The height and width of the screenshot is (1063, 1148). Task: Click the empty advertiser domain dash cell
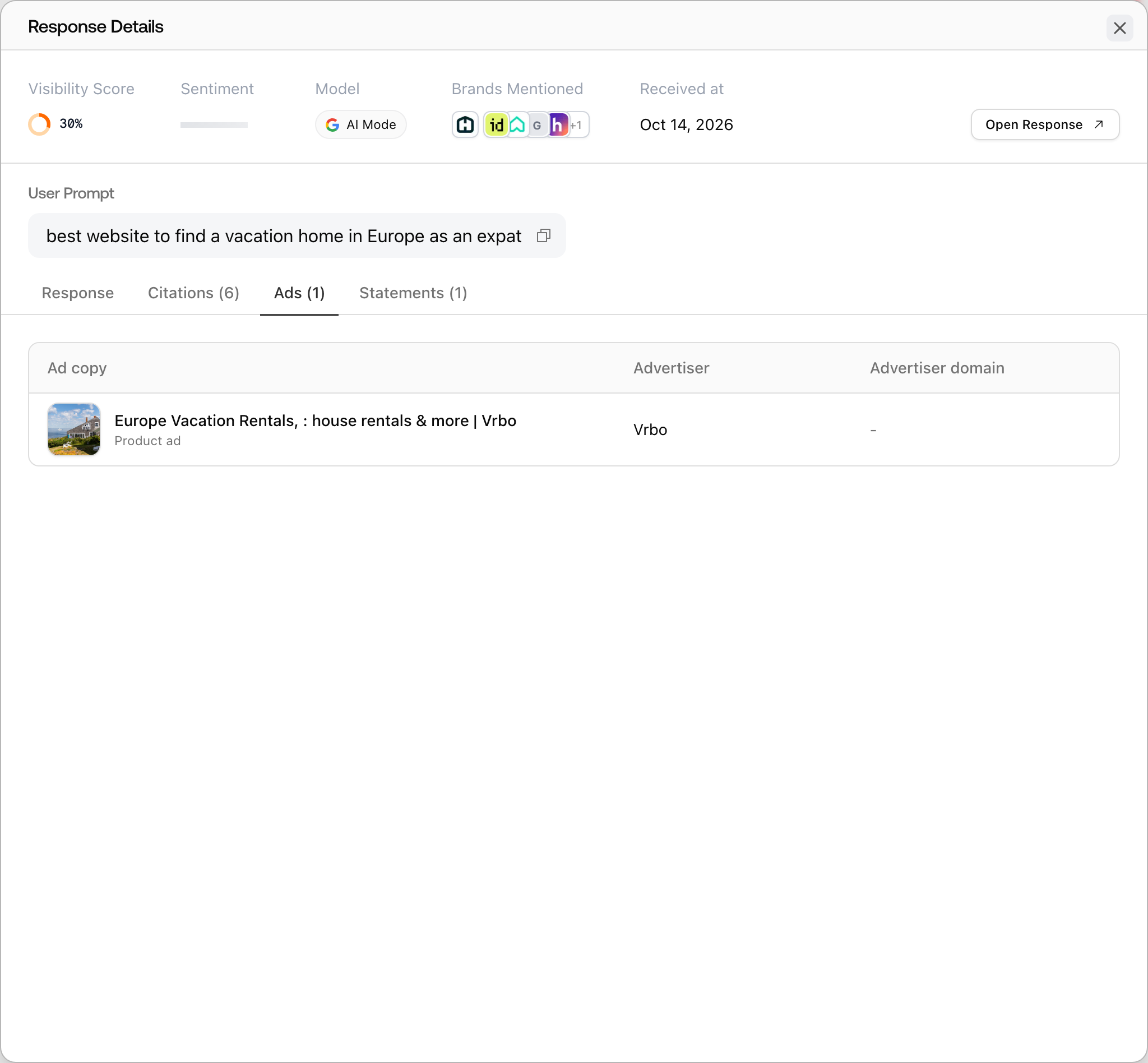coord(873,429)
